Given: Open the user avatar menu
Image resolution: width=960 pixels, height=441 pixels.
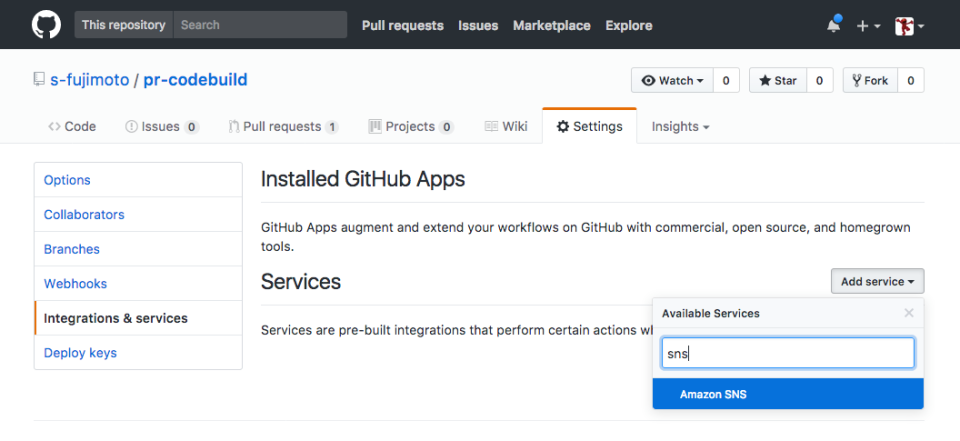Looking at the screenshot, I should (x=909, y=26).
